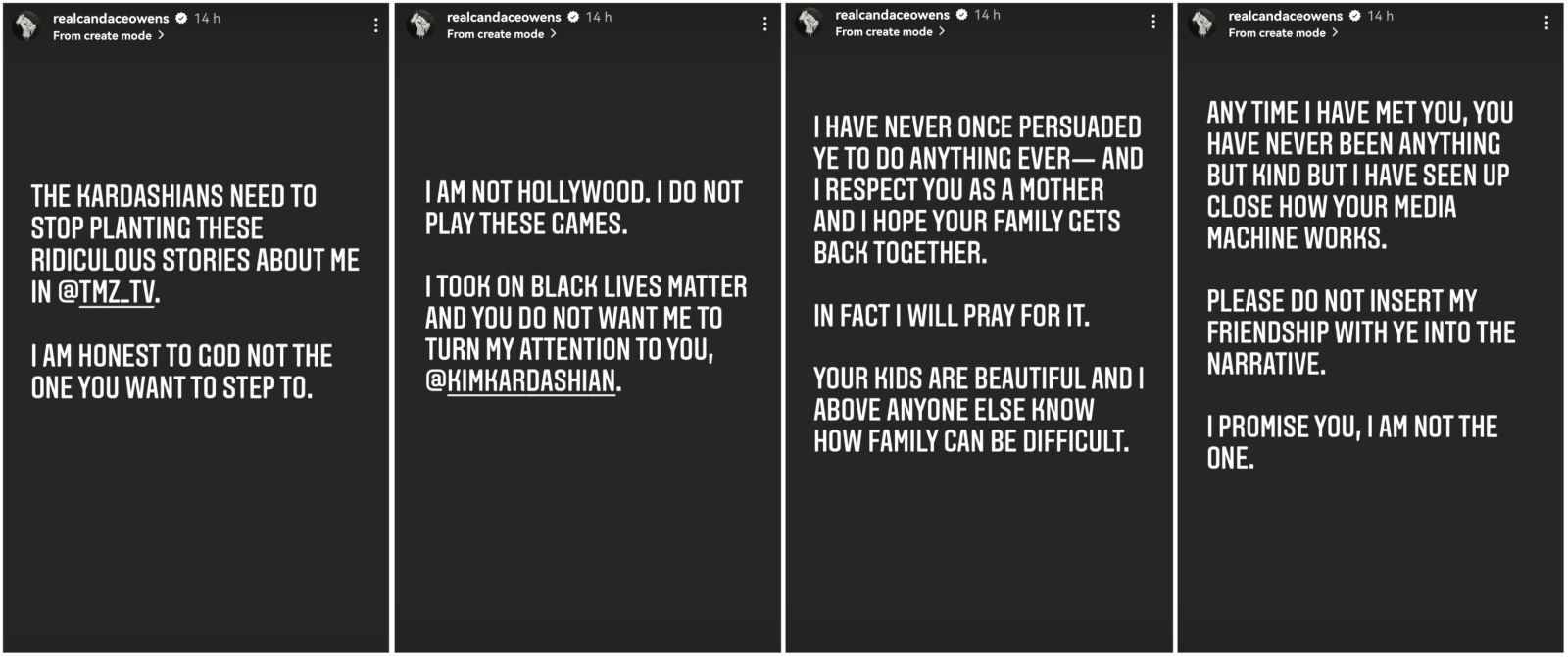The image size is (1568, 657).
Task: Expand 'From create mode' on the TMZ story
Action: click(108, 35)
